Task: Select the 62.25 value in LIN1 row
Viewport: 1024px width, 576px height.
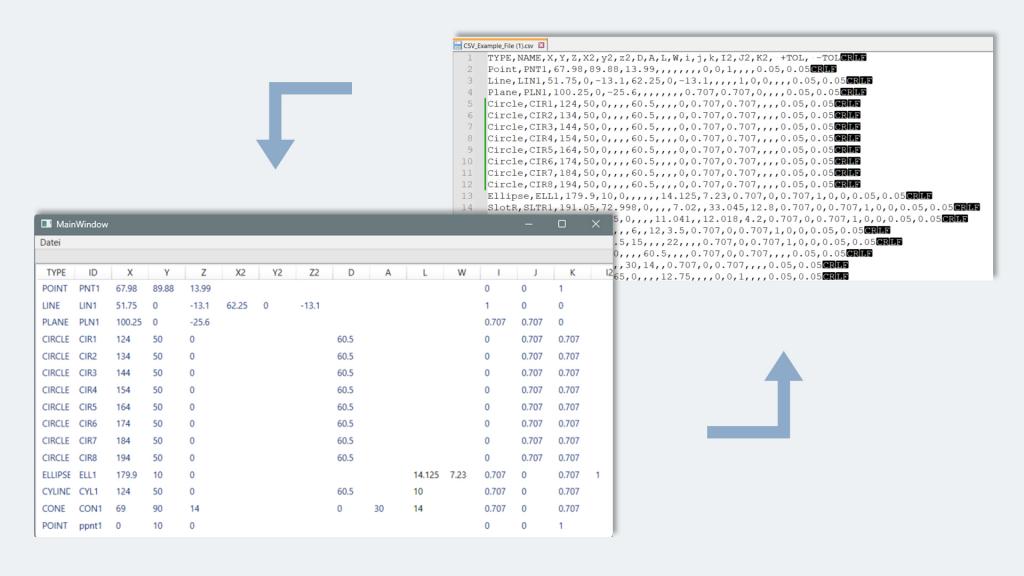Action: pos(237,305)
